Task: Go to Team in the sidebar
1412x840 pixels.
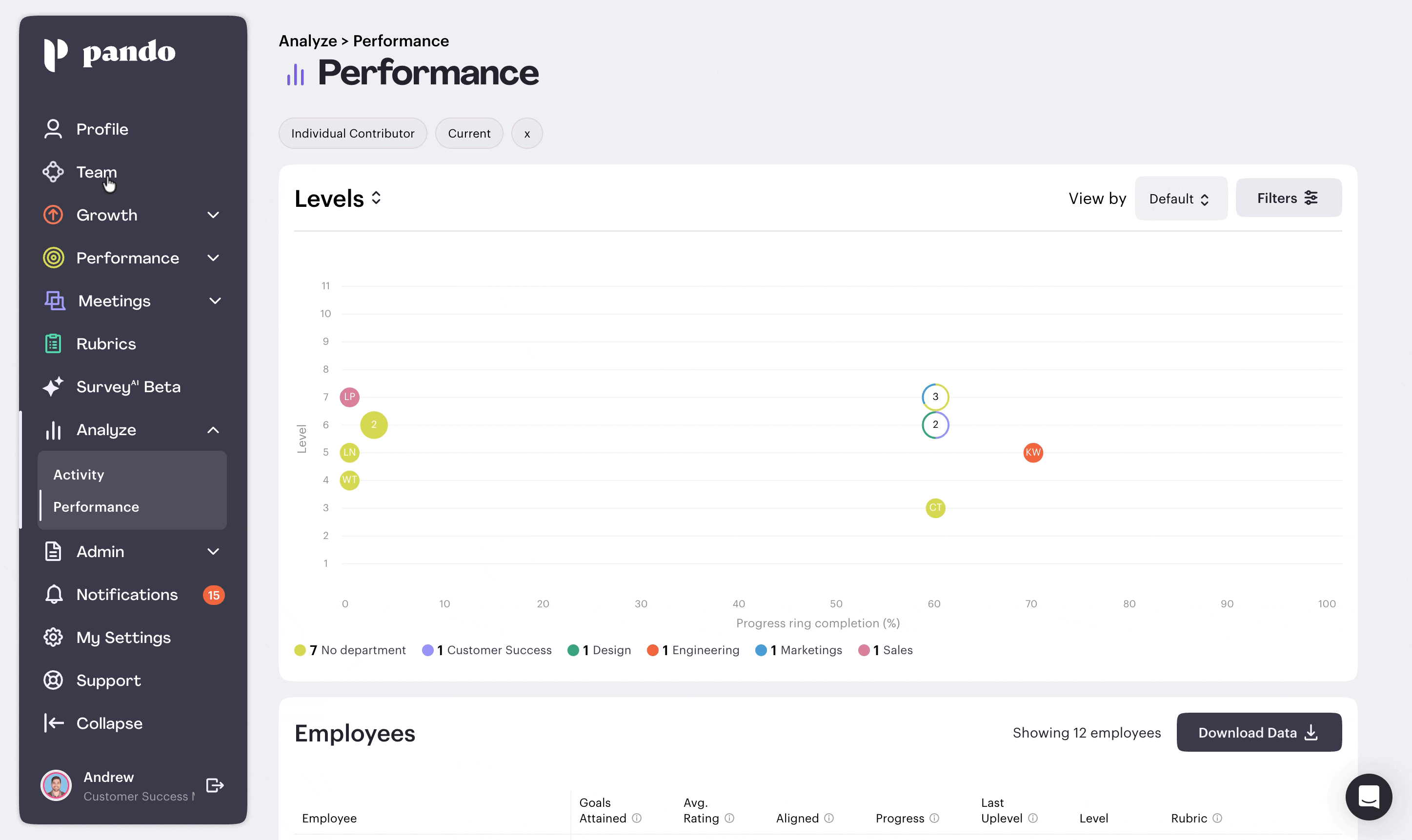Action: 96,172
